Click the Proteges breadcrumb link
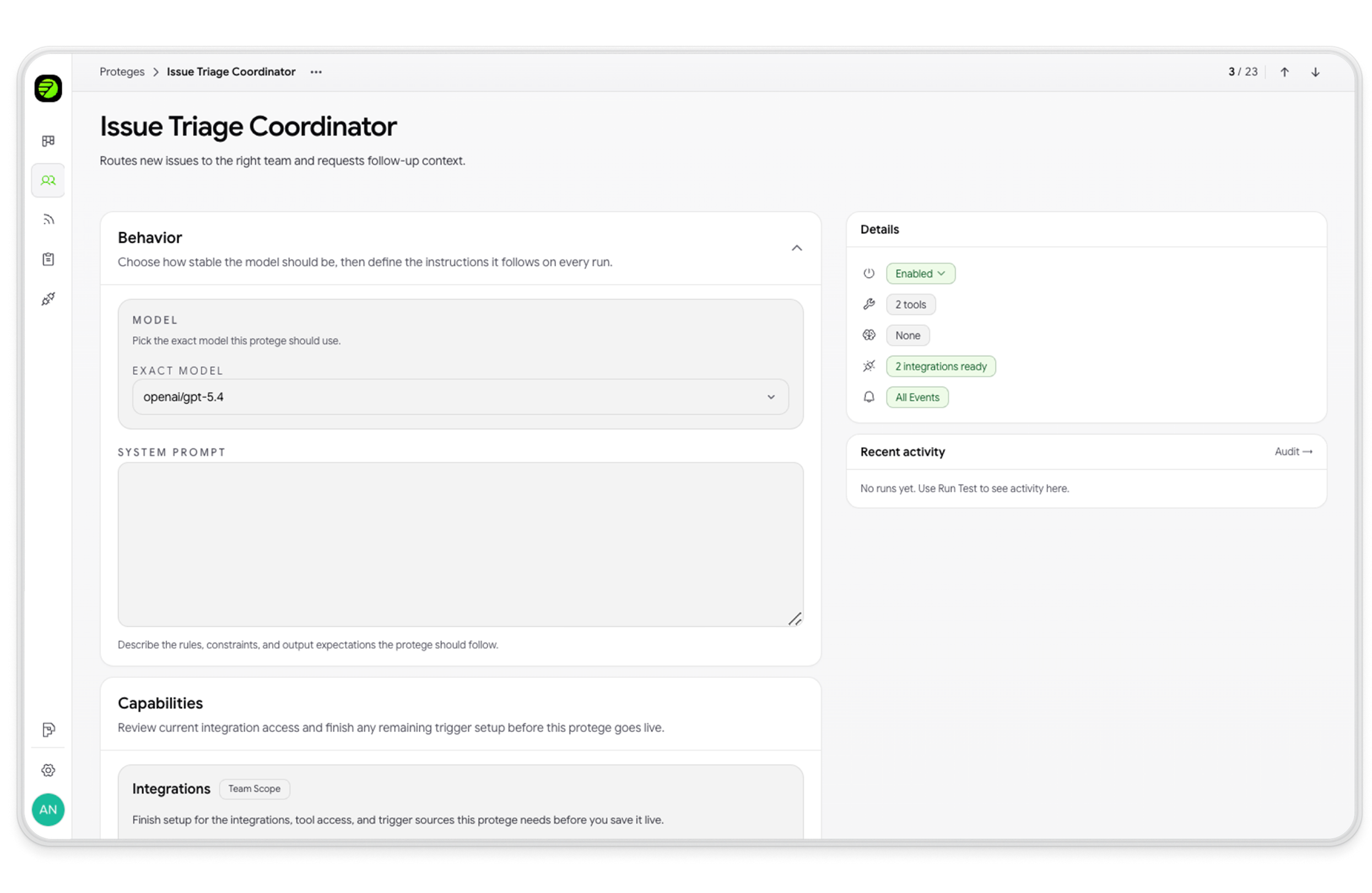The image size is (1372, 893). 122,72
